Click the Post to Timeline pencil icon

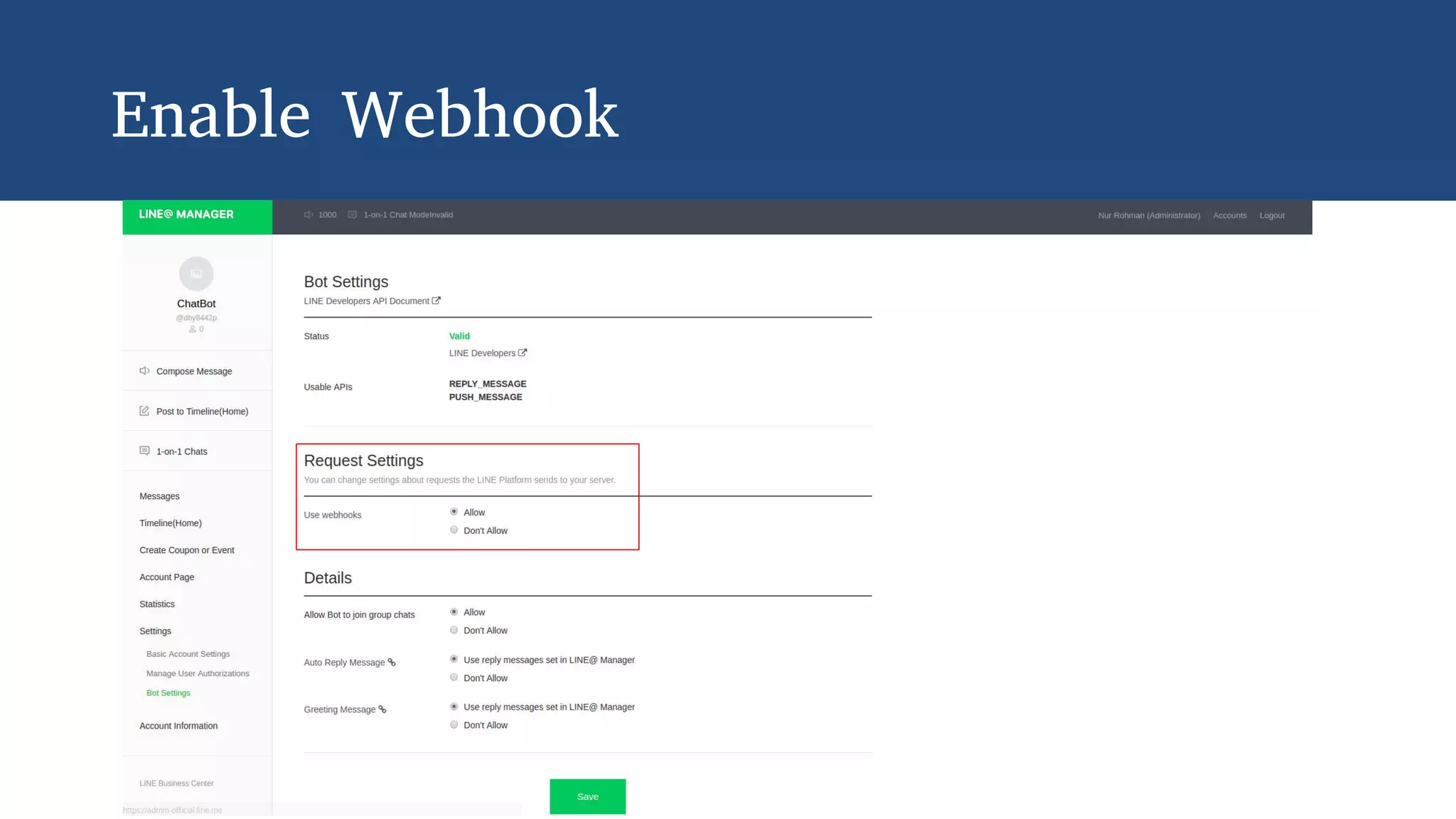tap(144, 411)
